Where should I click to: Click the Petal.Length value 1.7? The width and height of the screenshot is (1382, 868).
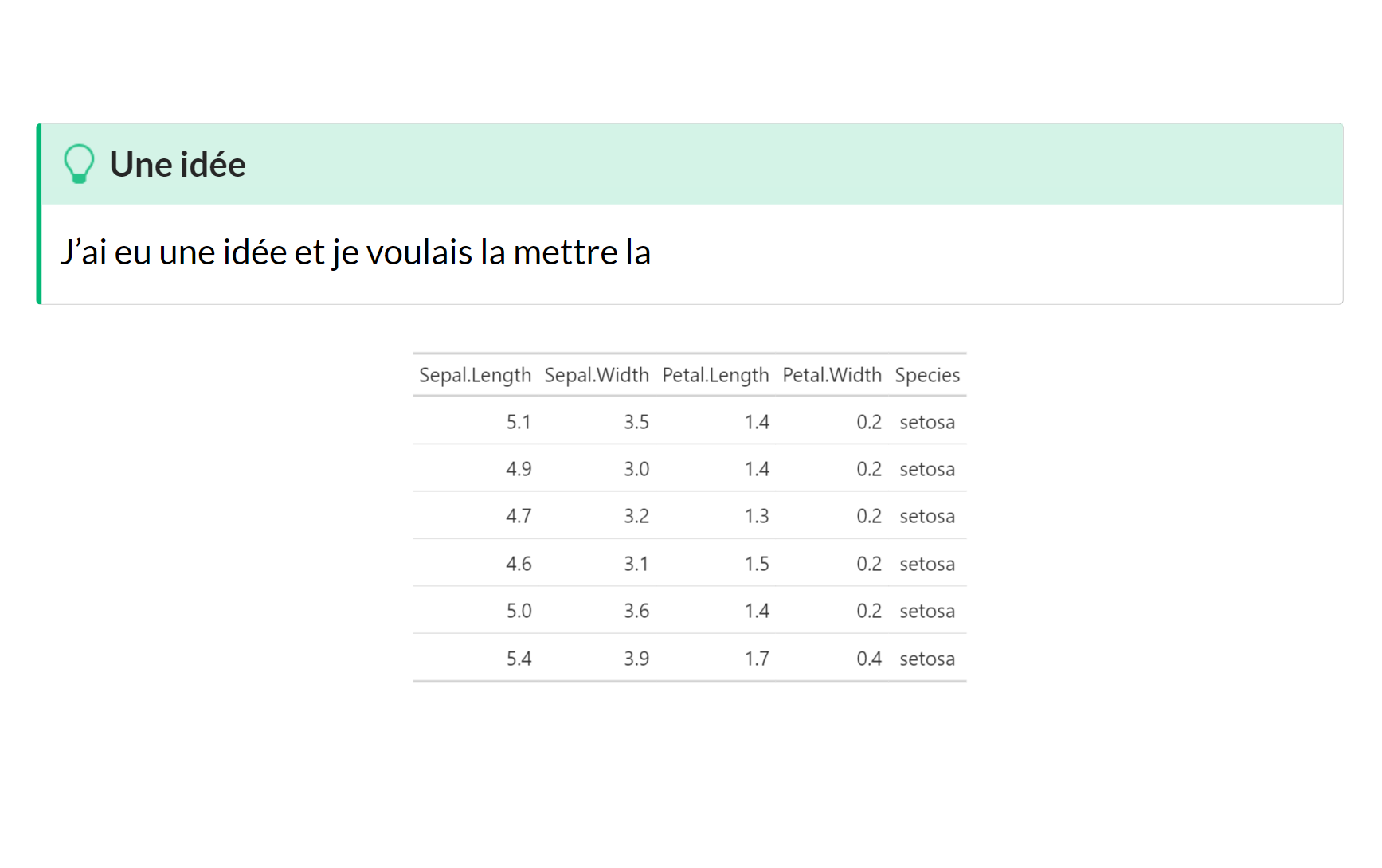(757, 659)
